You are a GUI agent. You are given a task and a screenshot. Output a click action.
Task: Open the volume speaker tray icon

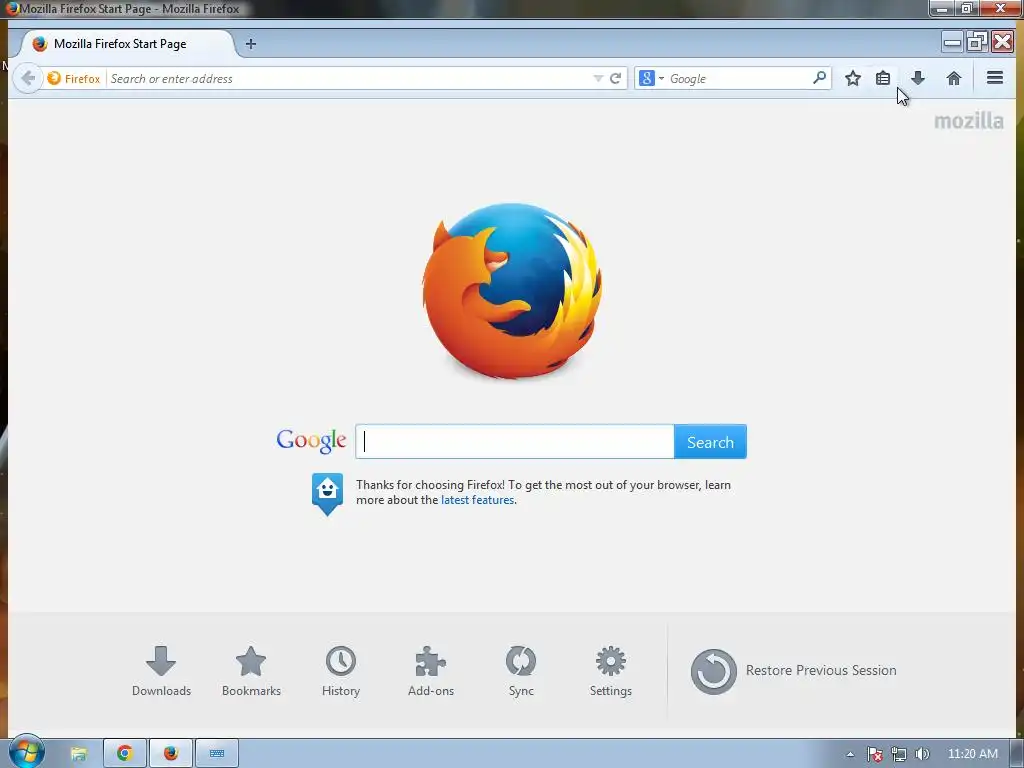pyautogui.click(x=922, y=754)
